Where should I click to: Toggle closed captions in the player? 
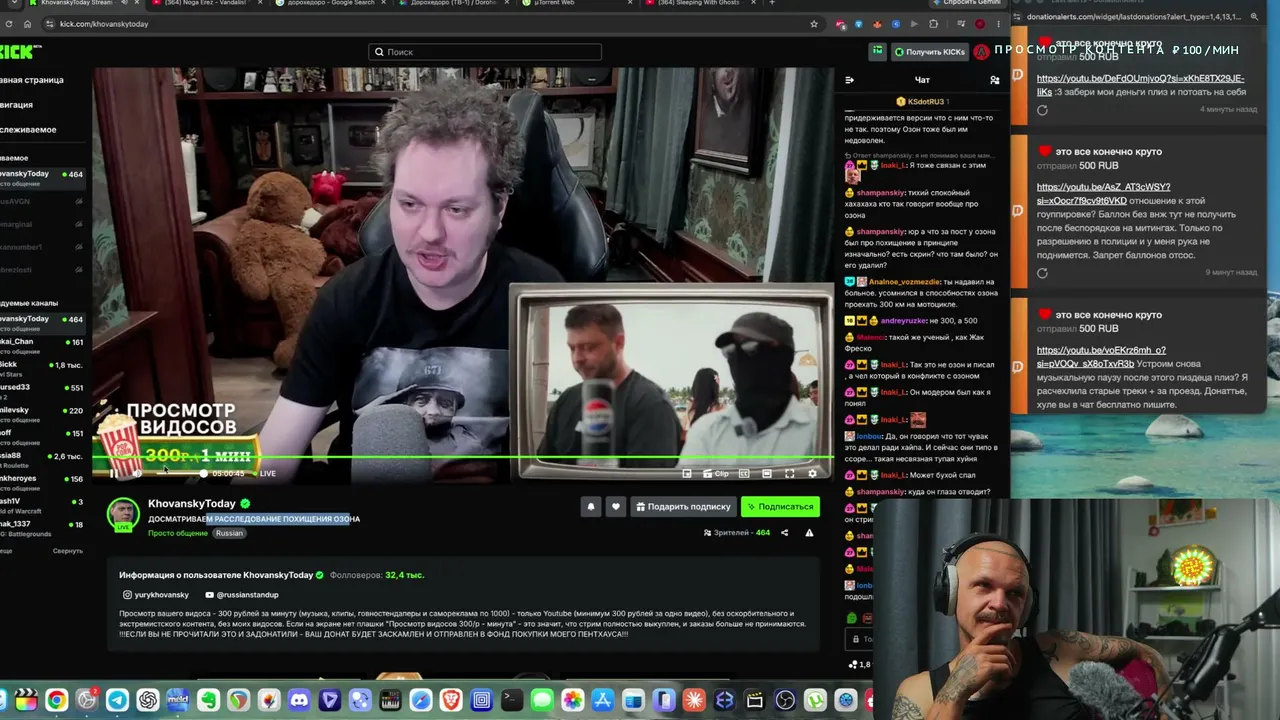(744, 473)
